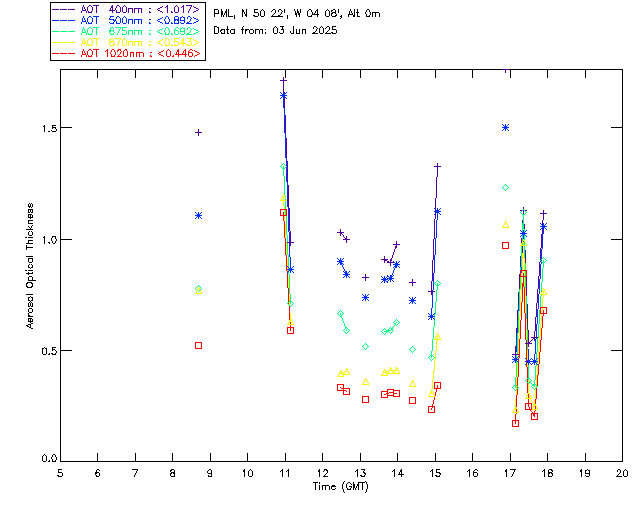Viewport: 640px width, 512px height.
Task: Click the 1.0 y-axis tick label
Action: pyautogui.click(x=49, y=240)
